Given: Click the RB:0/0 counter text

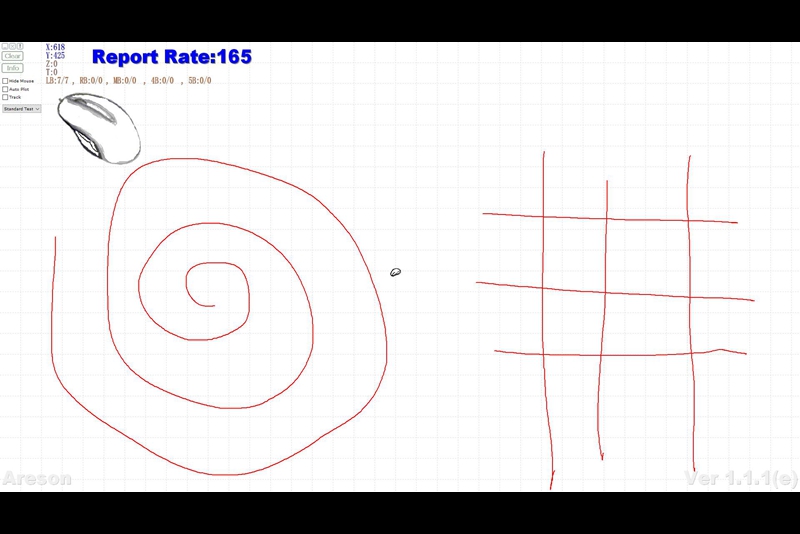Looking at the screenshot, I should click(x=91, y=81).
